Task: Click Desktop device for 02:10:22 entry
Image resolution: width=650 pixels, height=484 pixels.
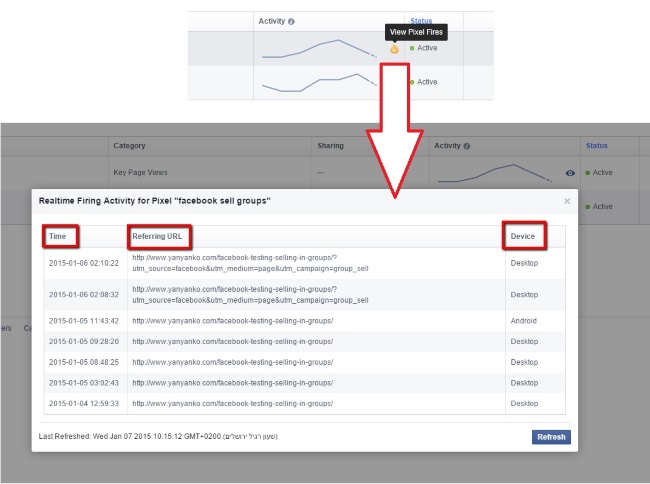Action: point(524,263)
